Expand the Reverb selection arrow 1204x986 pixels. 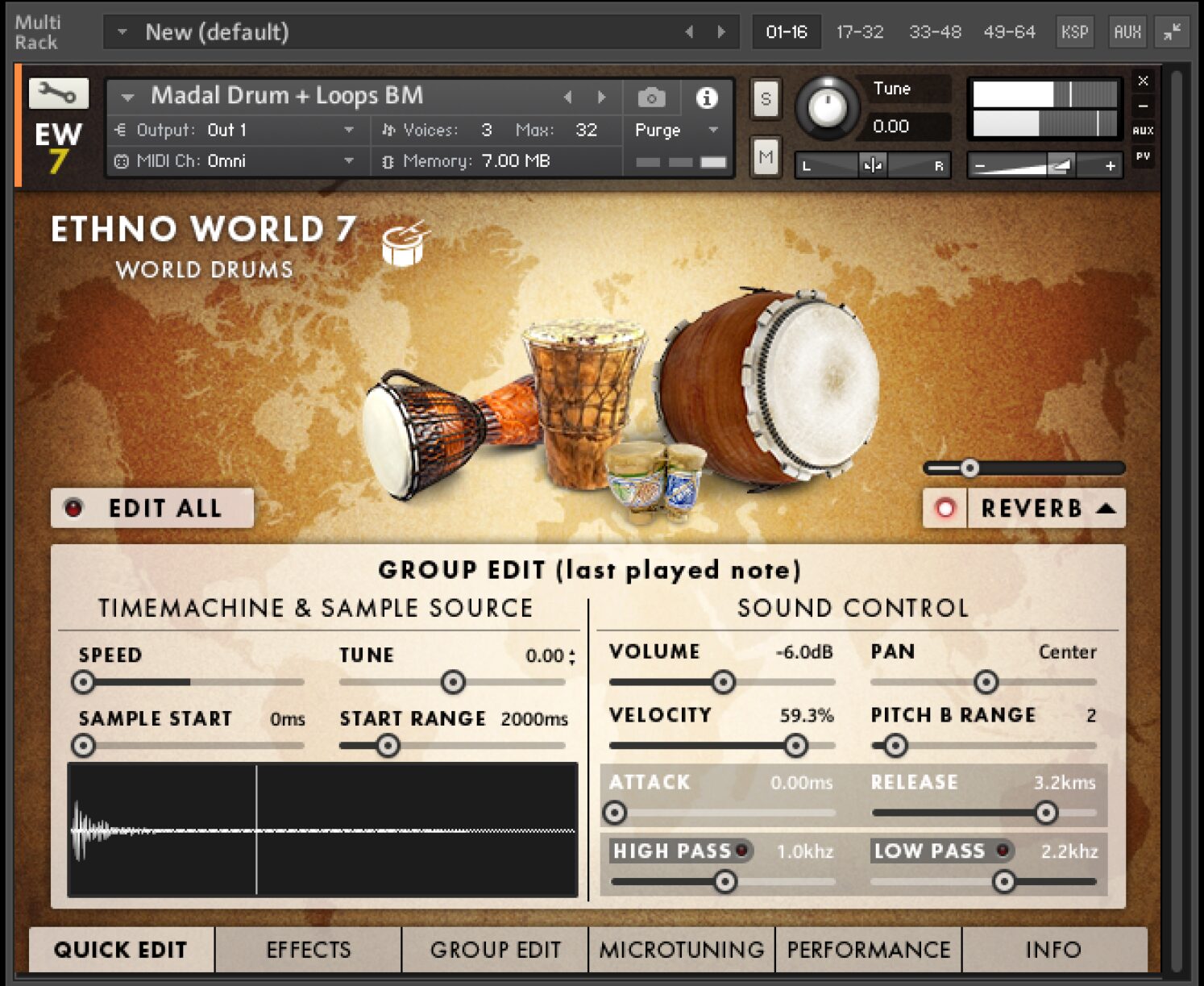[x=1106, y=508]
